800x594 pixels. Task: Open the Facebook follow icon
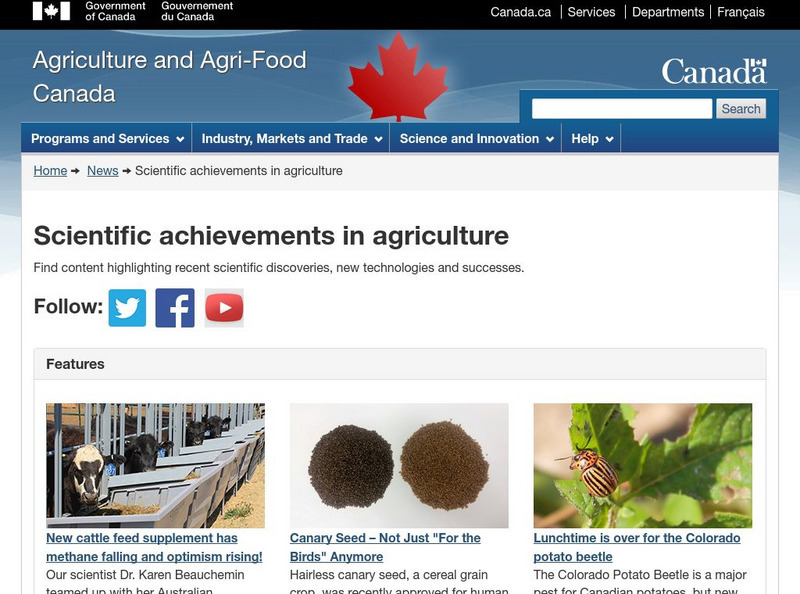(175, 308)
